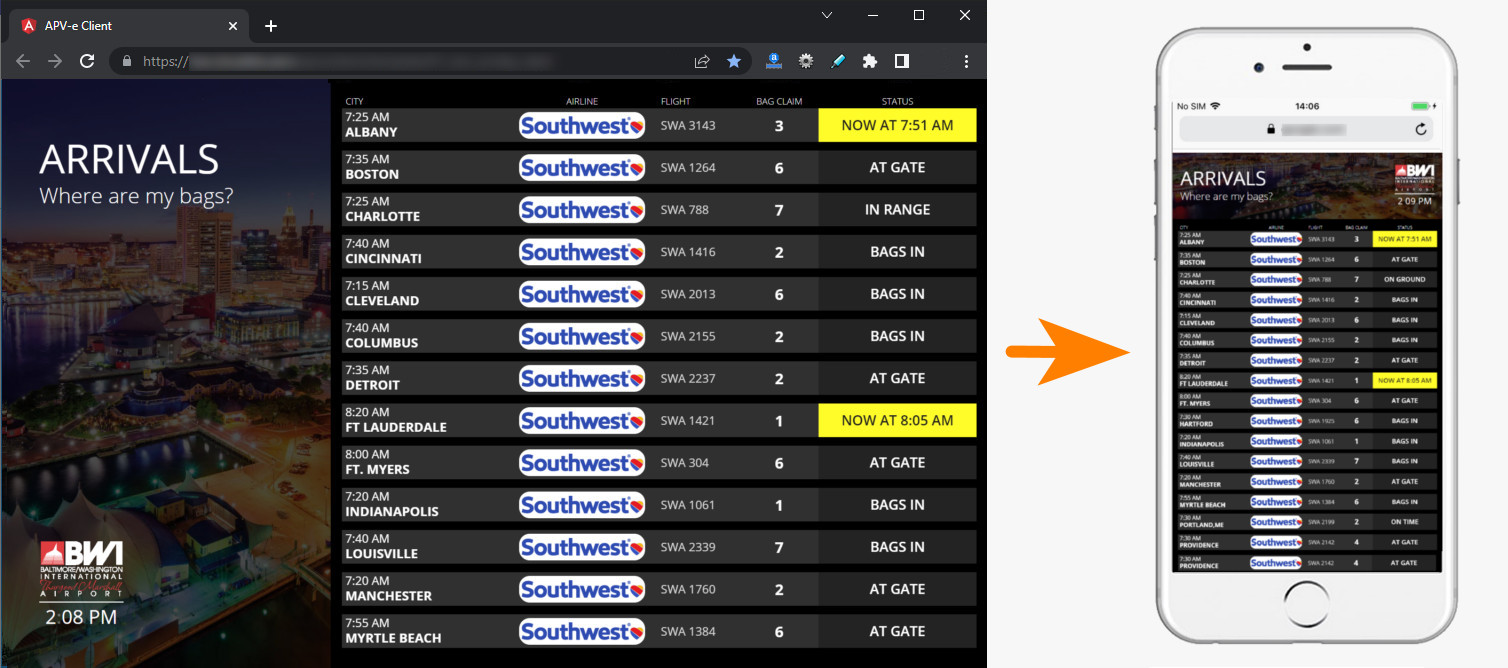Open the blue letter 'a' extension icon
1508x668 pixels.
pos(773,61)
